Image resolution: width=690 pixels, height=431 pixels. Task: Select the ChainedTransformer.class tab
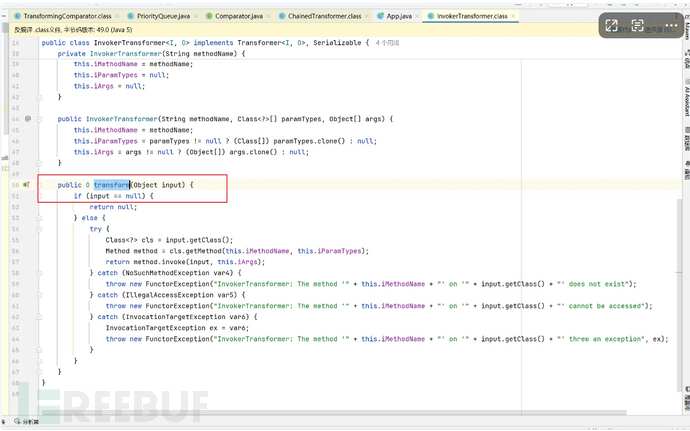coord(321,17)
